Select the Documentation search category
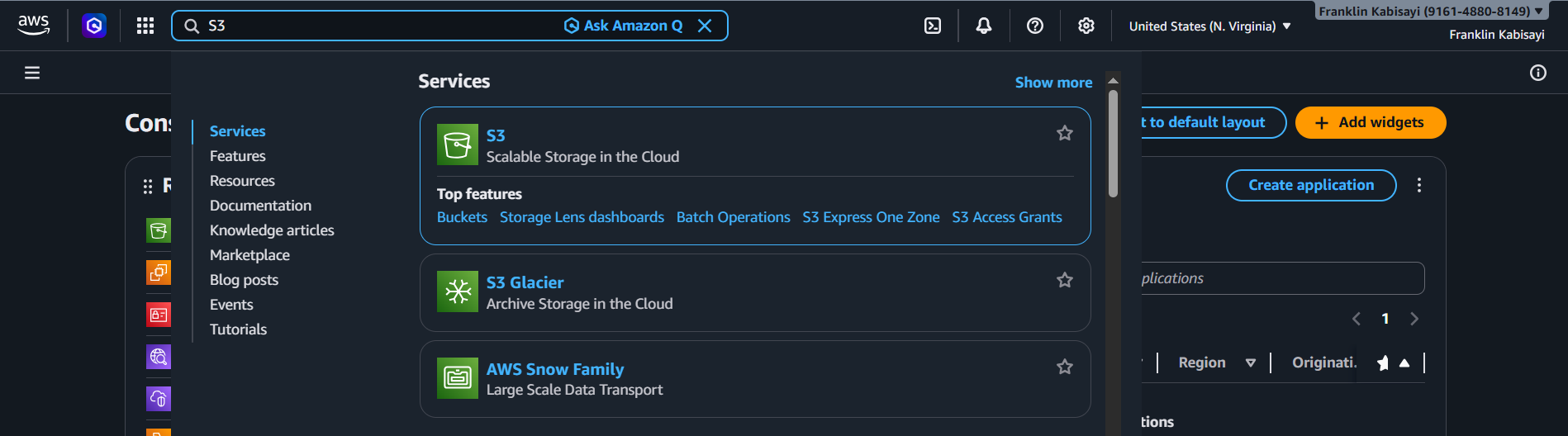The width and height of the screenshot is (1568, 436). pyautogui.click(x=260, y=206)
